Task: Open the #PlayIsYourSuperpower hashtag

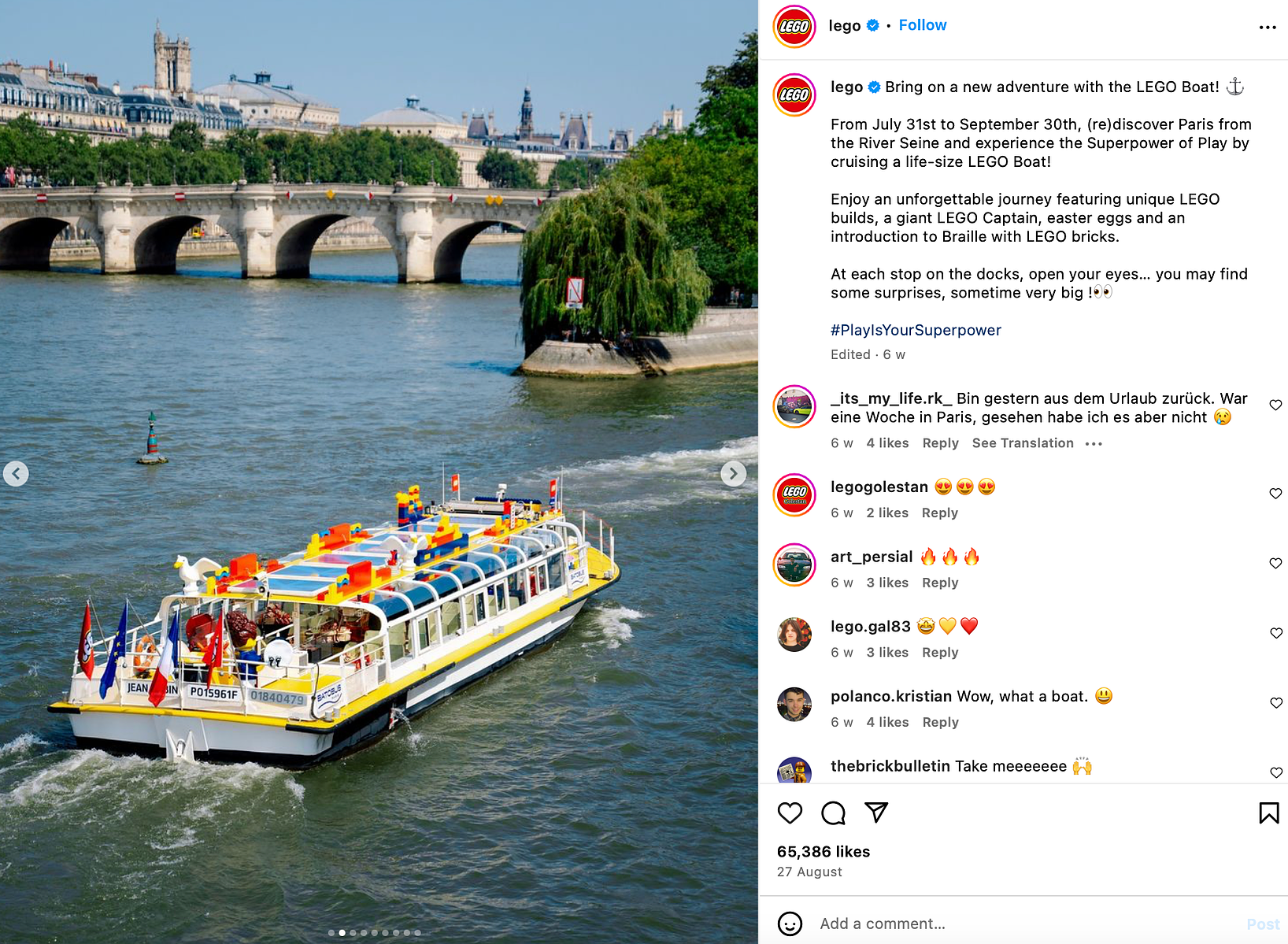Action: tap(916, 330)
